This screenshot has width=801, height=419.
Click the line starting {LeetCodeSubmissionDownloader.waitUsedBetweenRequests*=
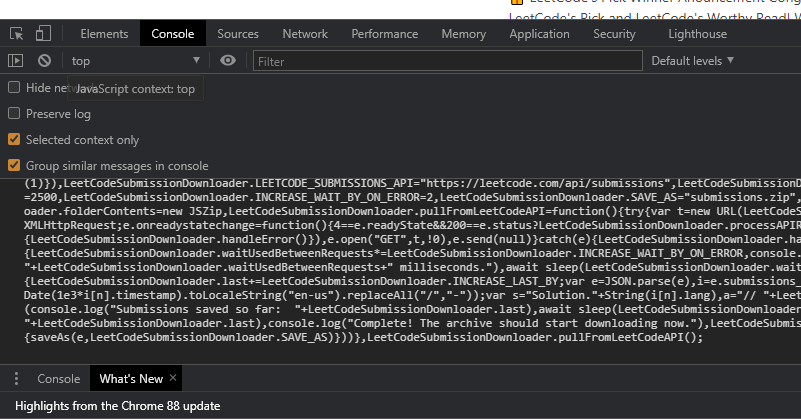pos(412,253)
